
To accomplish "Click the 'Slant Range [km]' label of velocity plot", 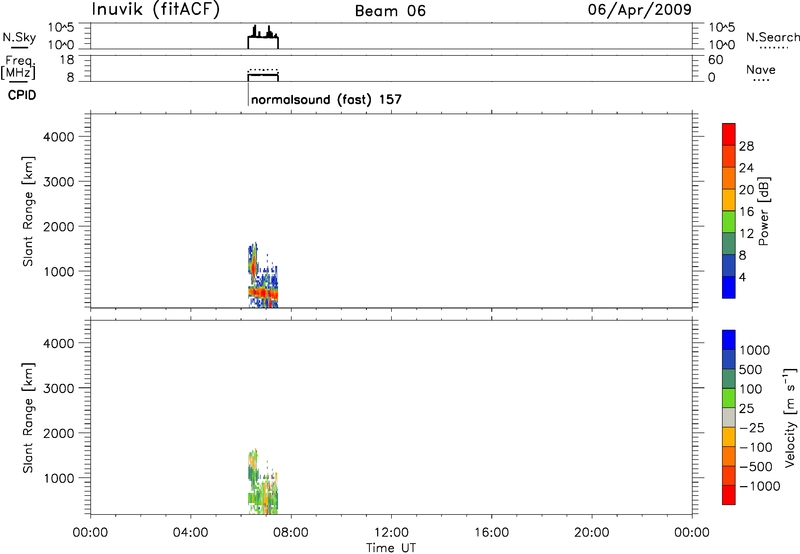I will click(28, 418).
